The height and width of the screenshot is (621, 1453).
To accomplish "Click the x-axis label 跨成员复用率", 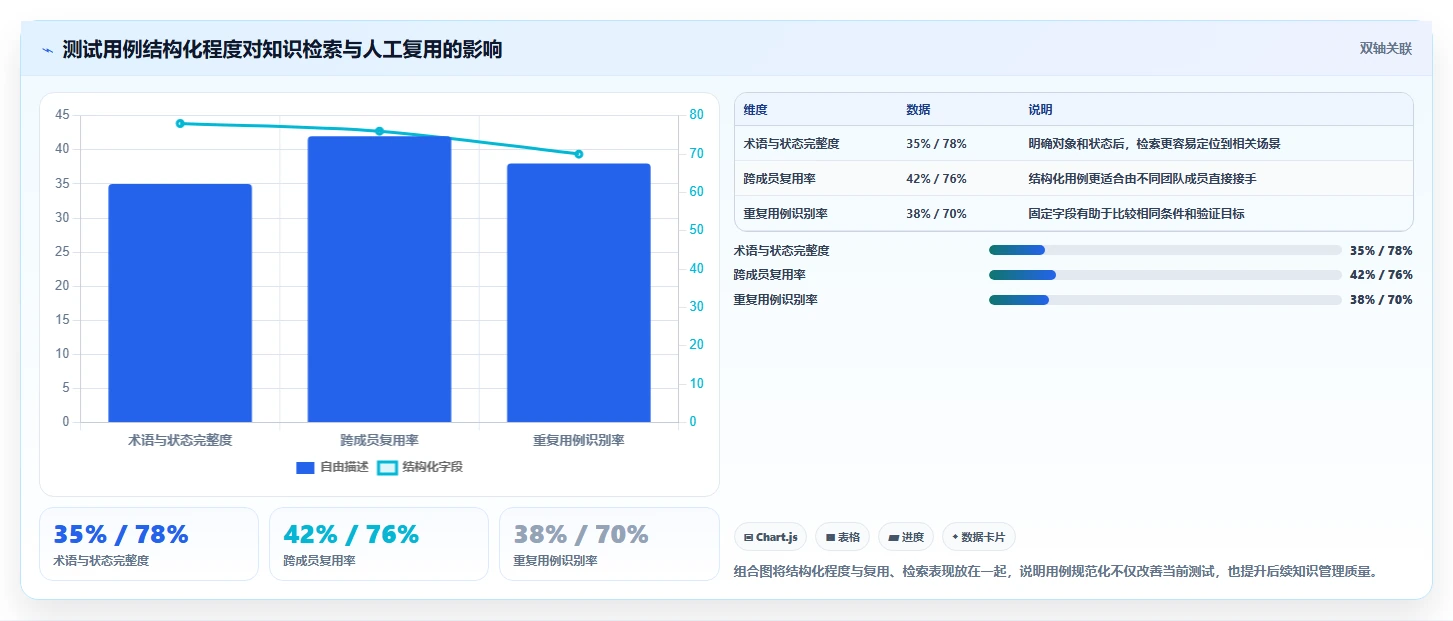I will (379, 440).
